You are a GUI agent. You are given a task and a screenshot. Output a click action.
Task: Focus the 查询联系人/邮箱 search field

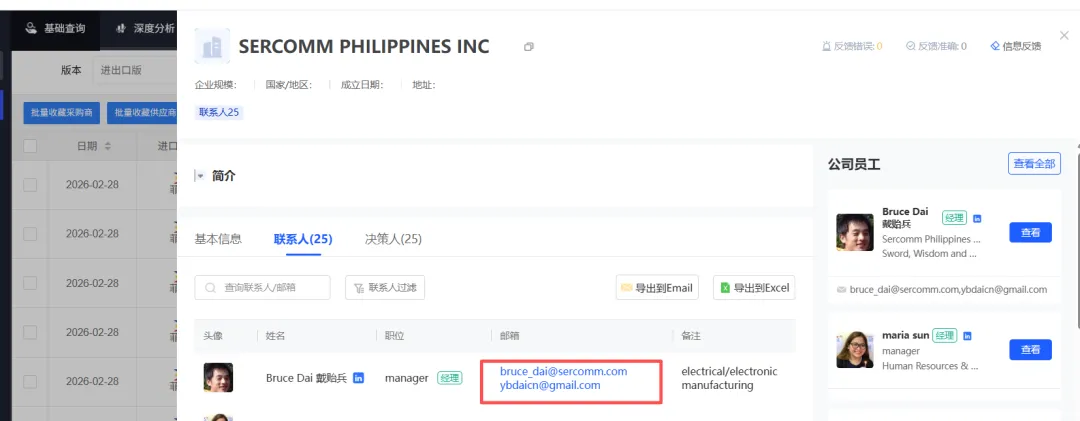[x=262, y=287]
